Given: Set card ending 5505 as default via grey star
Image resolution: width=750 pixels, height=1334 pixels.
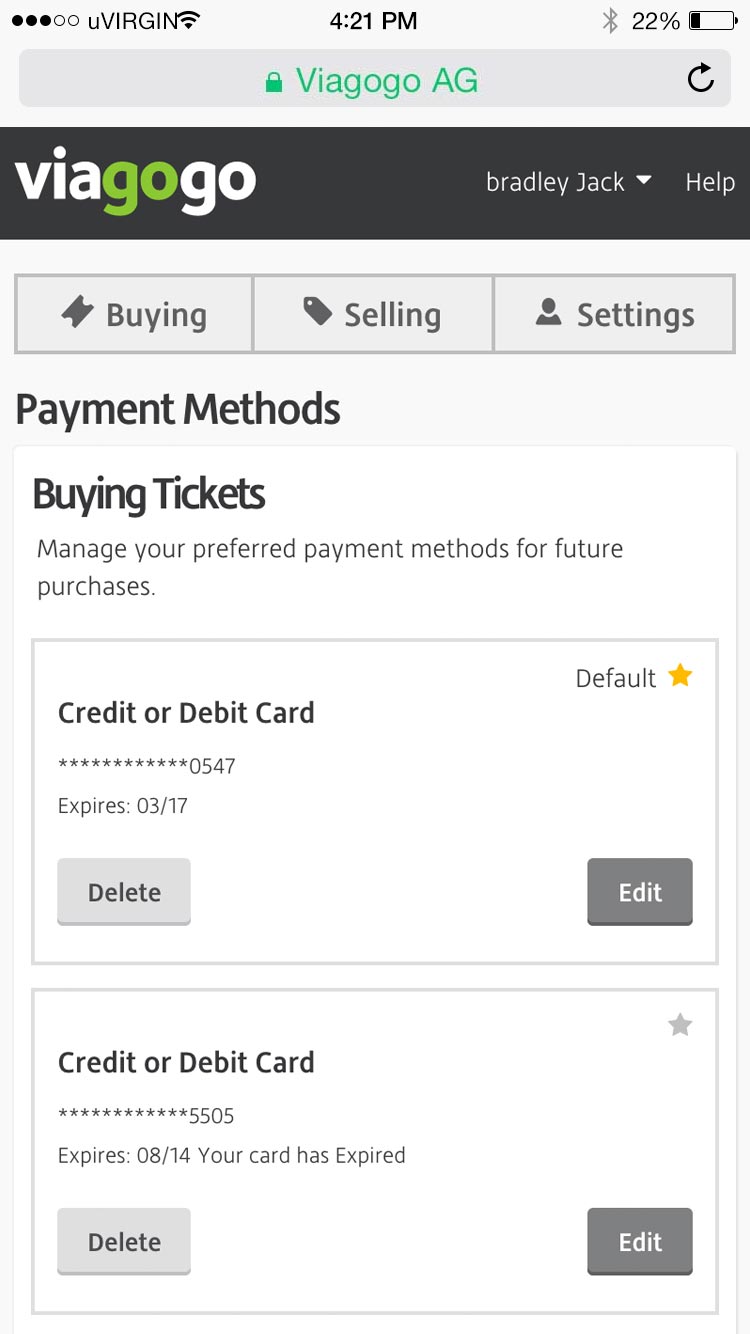Looking at the screenshot, I should 680,1025.
